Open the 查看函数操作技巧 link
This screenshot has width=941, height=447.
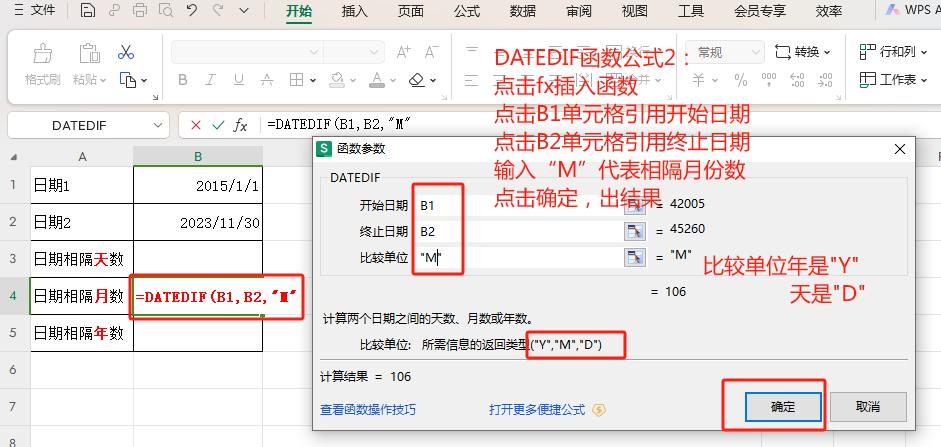click(368, 410)
